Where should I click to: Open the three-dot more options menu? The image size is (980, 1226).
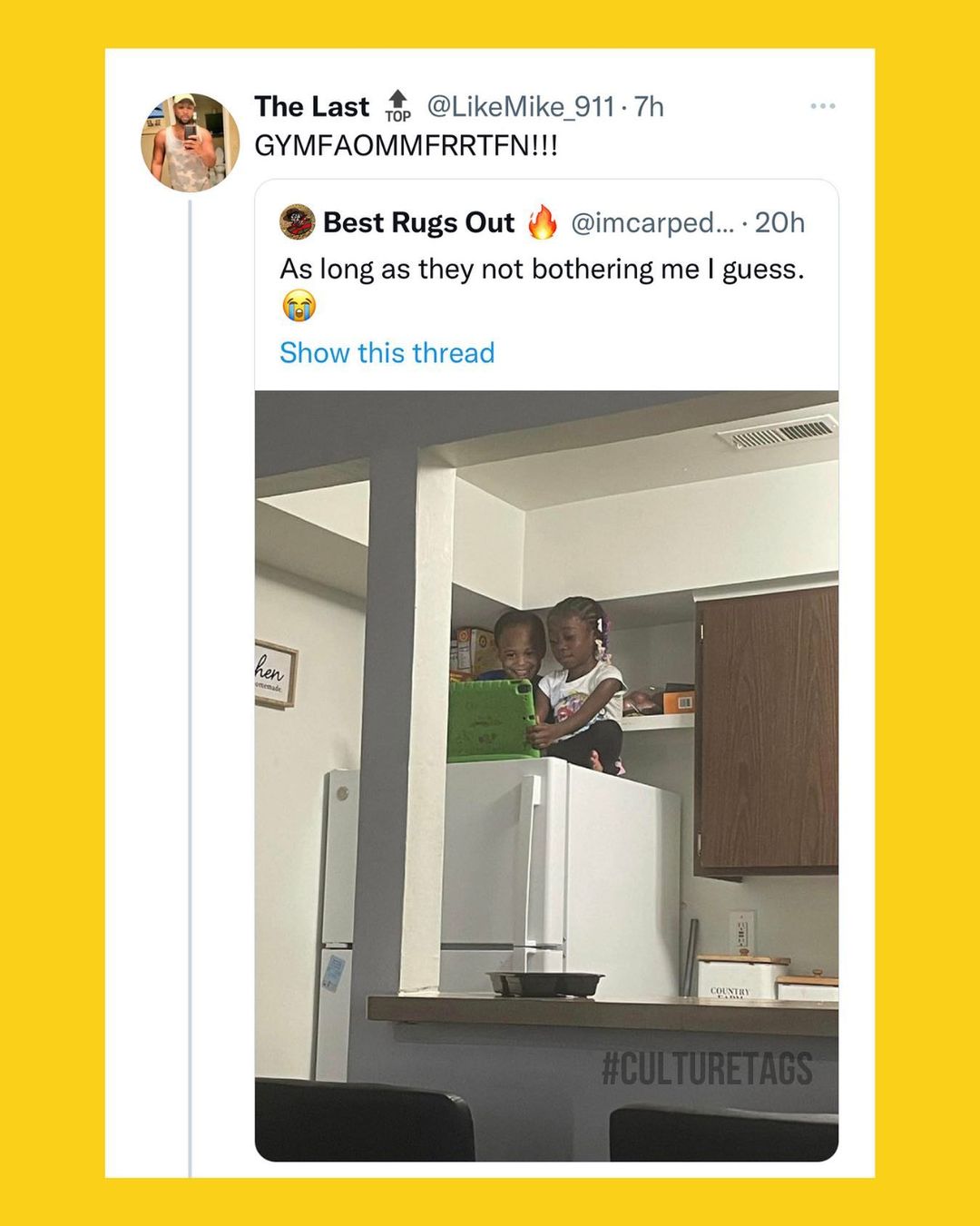pos(822,106)
